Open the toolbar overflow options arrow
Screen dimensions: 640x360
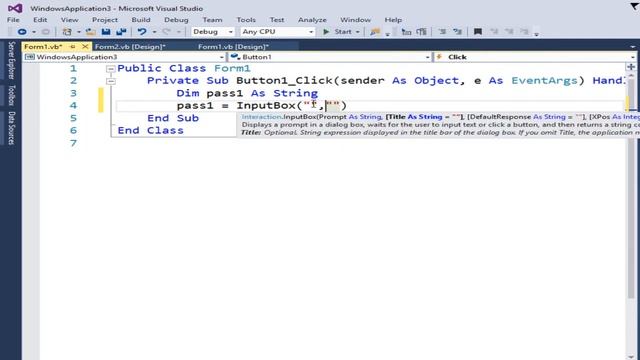pos(536,33)
